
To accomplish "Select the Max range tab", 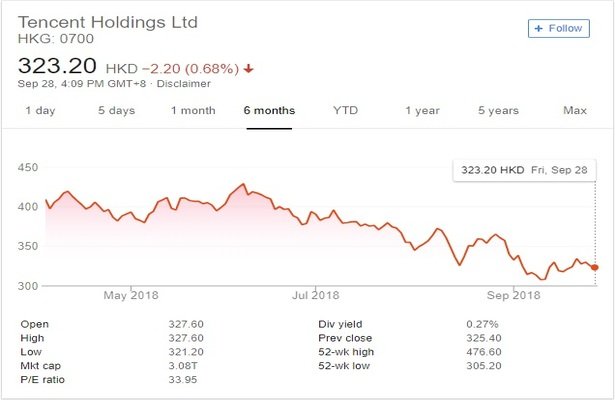I will (574, 110).
